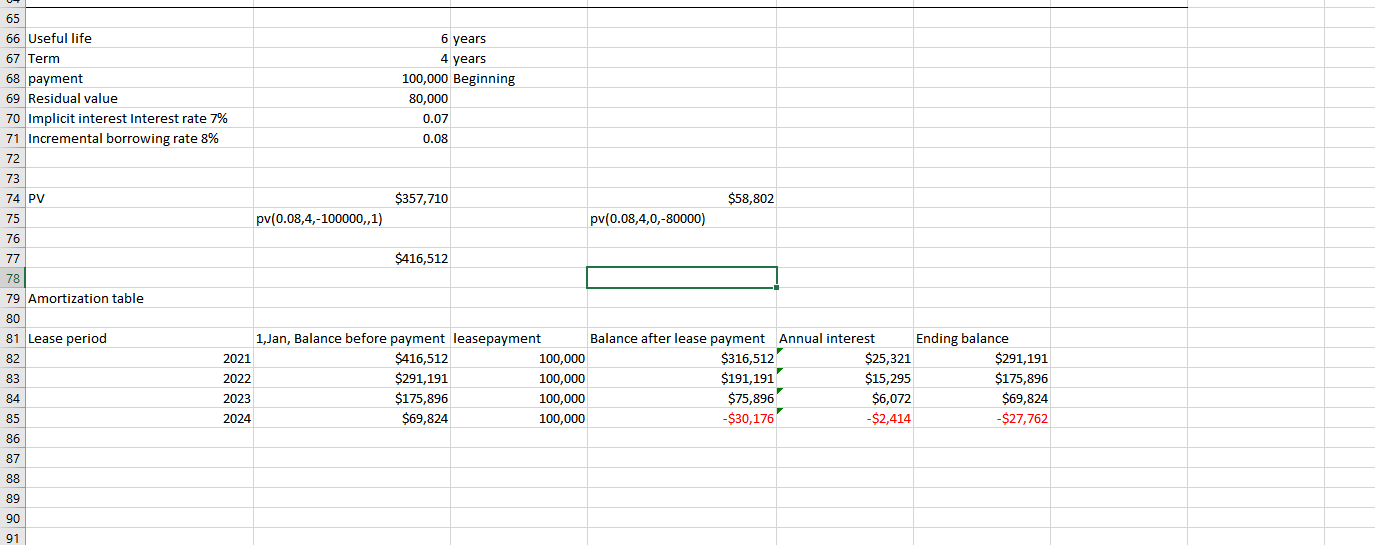Select row header 78

tap(12, 278)
